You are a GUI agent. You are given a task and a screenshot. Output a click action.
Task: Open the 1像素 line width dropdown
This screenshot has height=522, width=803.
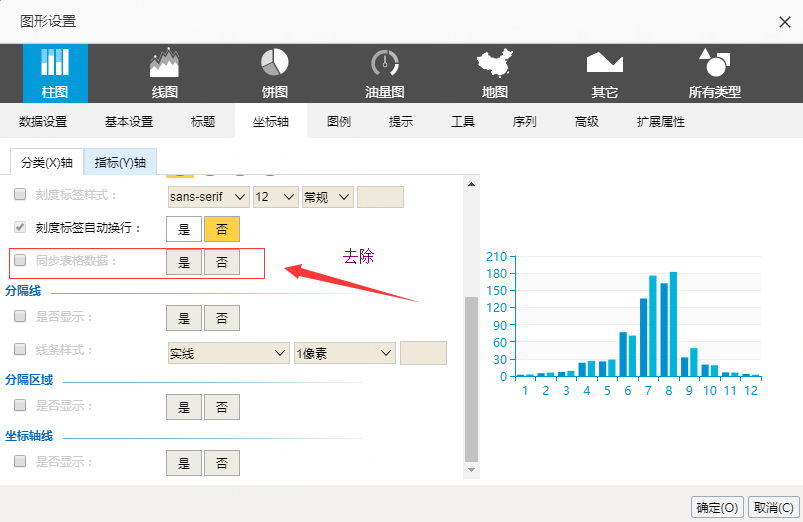coord(345,353)
